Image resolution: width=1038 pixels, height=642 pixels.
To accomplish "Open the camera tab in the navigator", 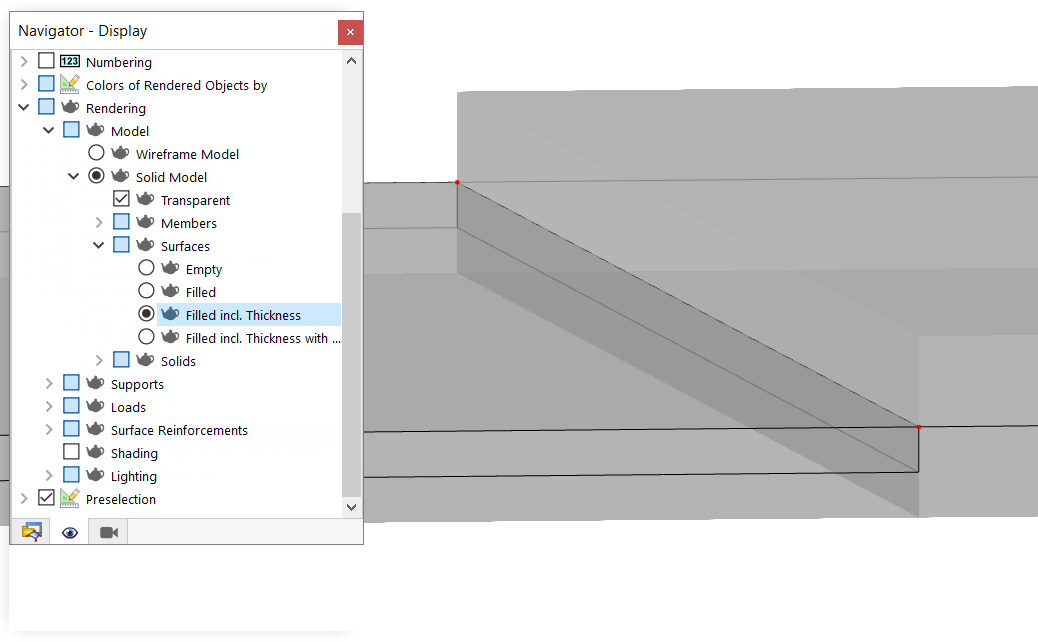I will 109,532.
